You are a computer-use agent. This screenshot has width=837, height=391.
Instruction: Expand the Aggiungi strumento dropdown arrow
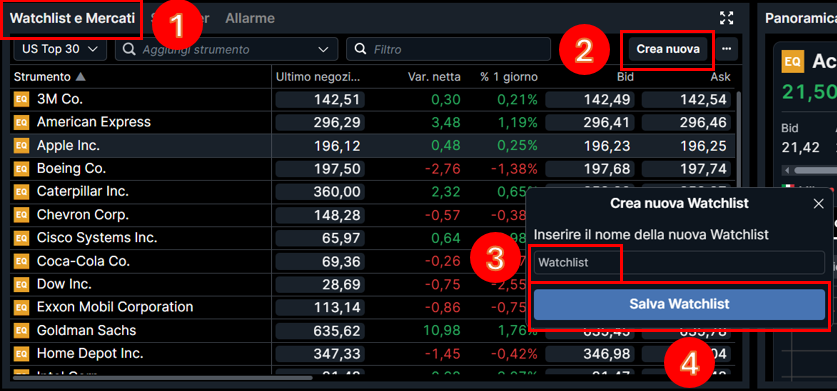point(323,50)
